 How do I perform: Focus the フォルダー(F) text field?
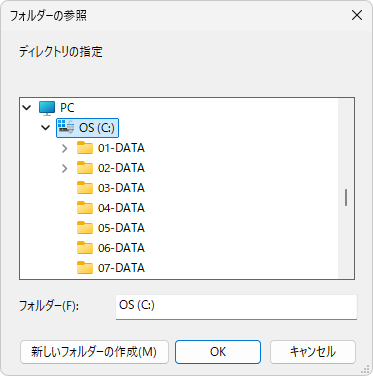pos(236,307)
